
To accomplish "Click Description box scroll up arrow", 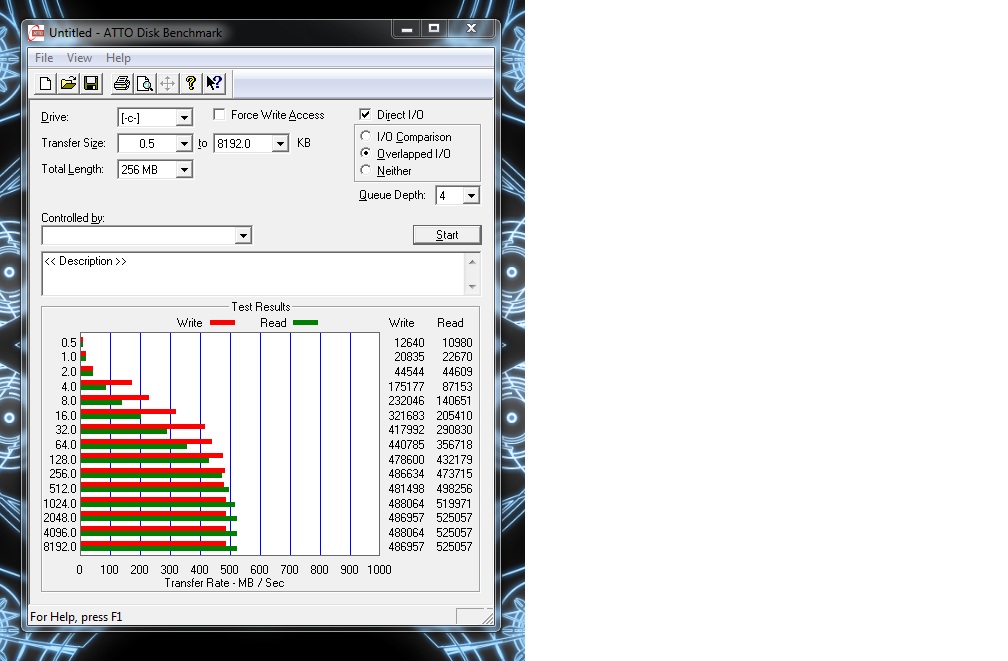I will (472, 262).
